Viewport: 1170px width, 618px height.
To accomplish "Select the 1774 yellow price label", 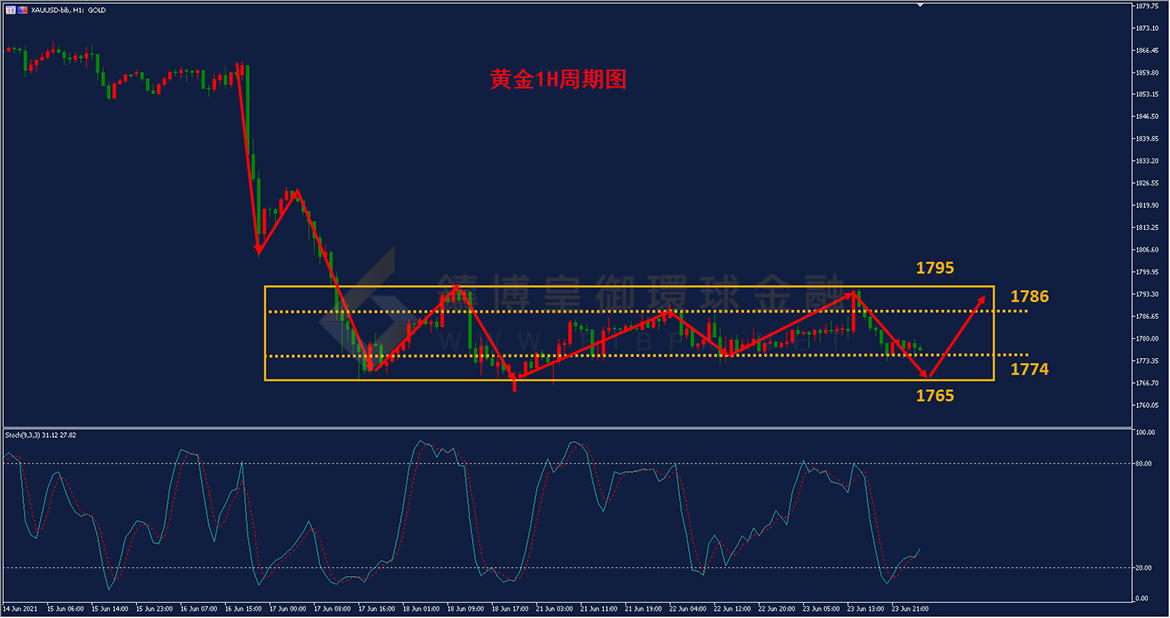I will click(x=1030, y=369).
